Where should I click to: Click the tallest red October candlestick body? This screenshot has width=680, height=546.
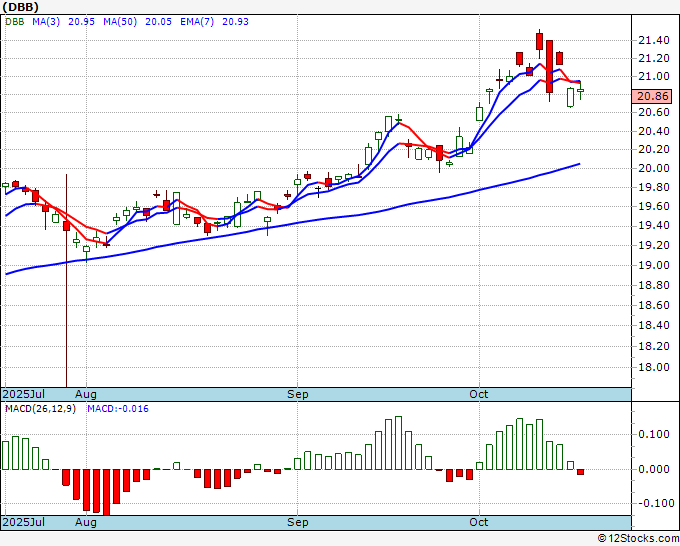549,66
